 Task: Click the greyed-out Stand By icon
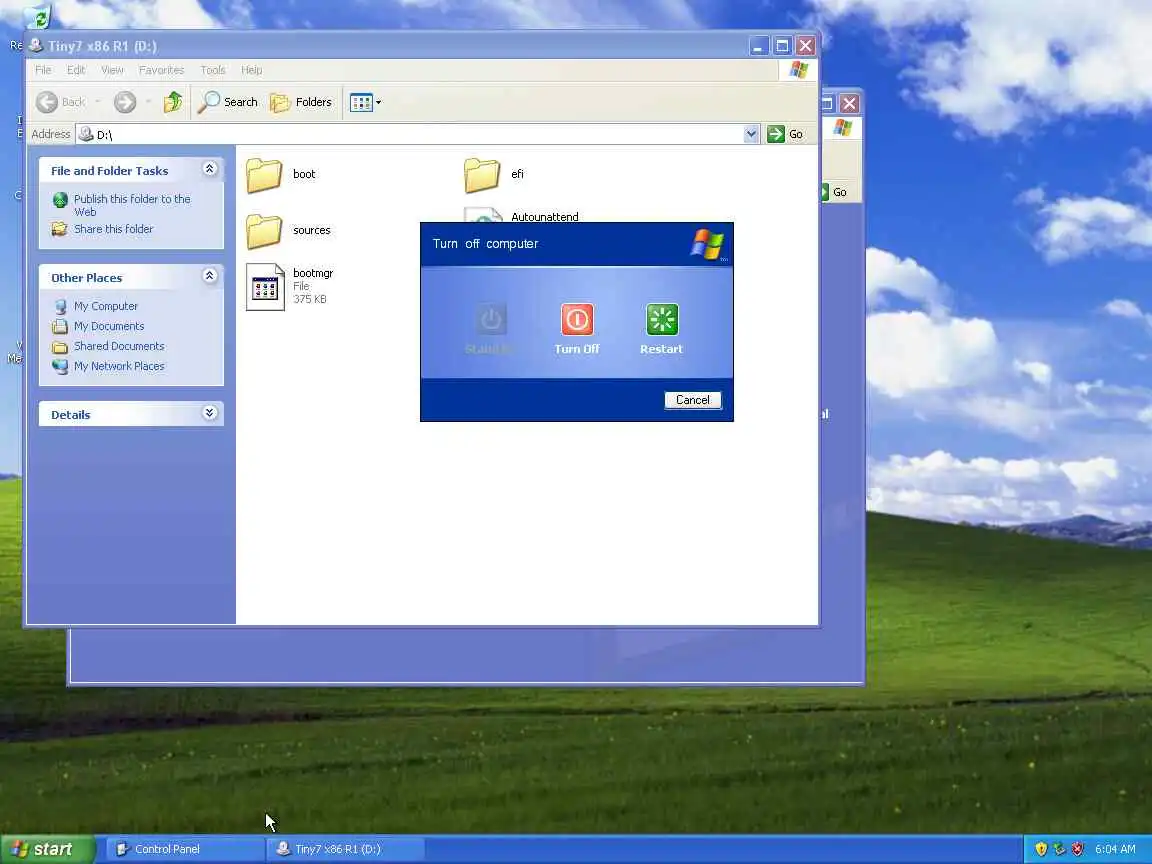pos(491,320)
